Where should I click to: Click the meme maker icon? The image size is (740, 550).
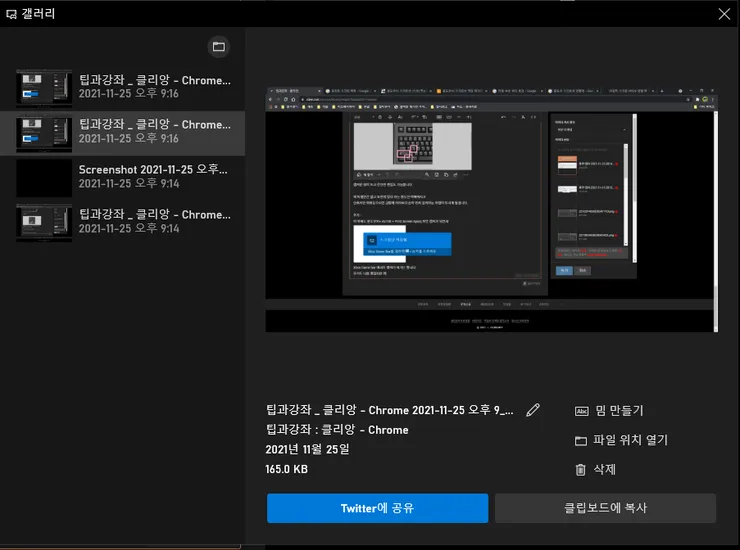(x=581, y=411)
